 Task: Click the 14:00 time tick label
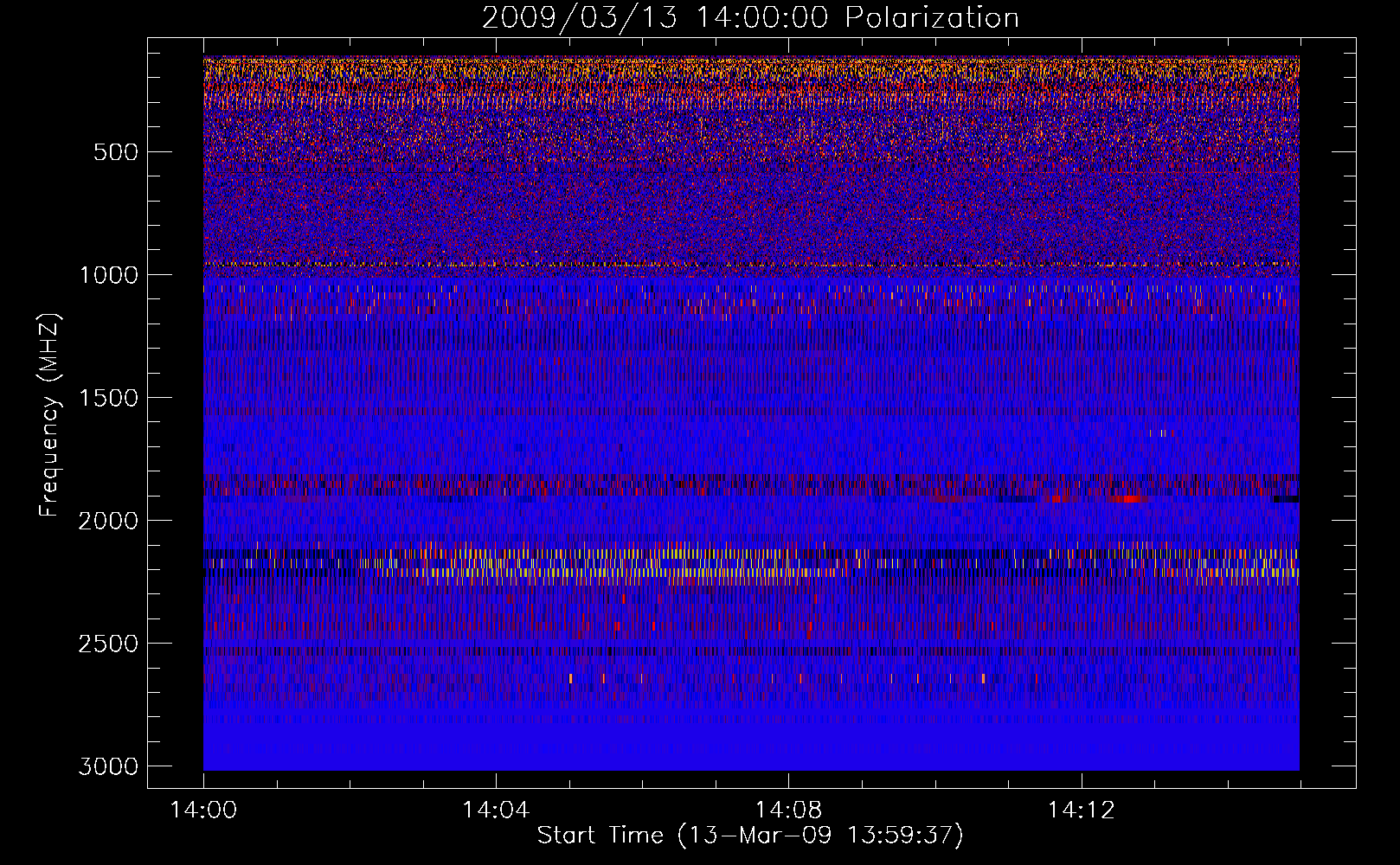pyautogui.click(x=204, y=811)
